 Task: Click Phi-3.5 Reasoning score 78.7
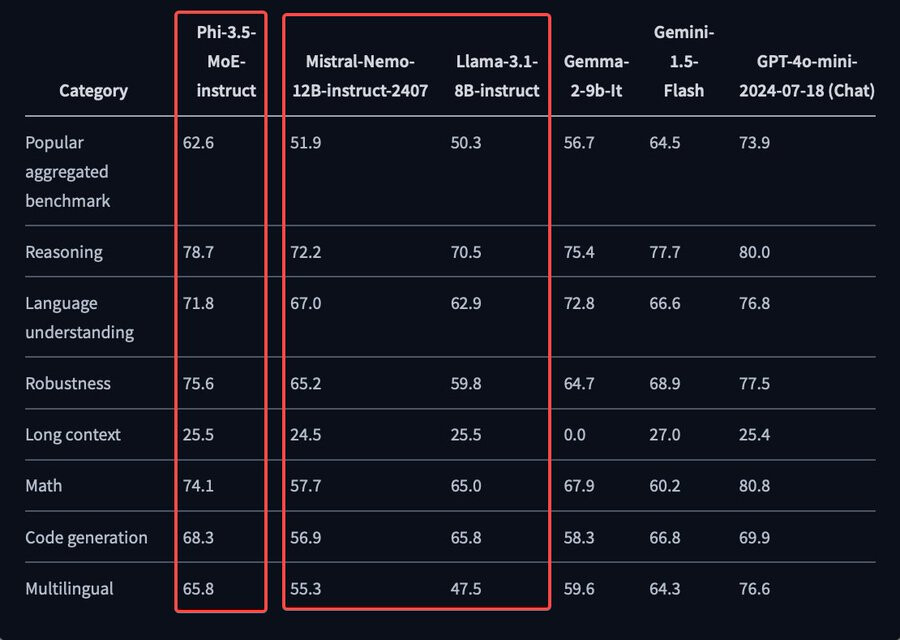pyautogui.click(x=198, y=252)
